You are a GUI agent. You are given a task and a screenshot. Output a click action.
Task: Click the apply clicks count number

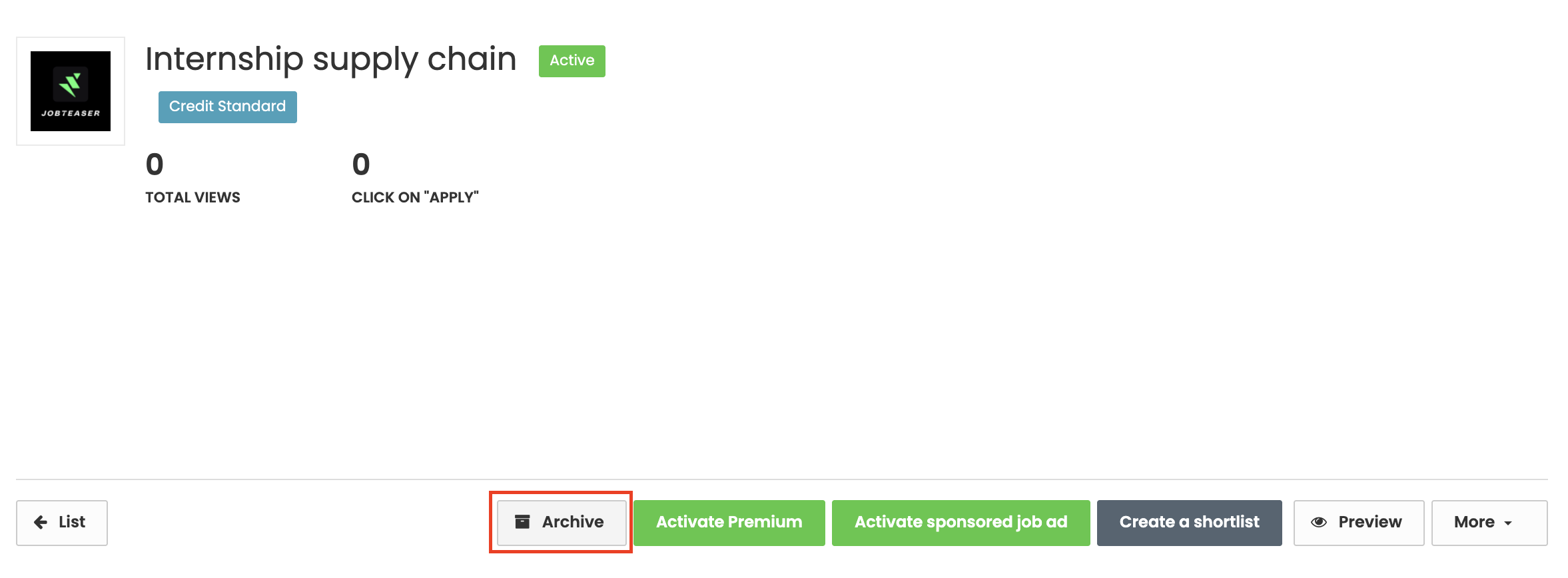click(360, 164)
